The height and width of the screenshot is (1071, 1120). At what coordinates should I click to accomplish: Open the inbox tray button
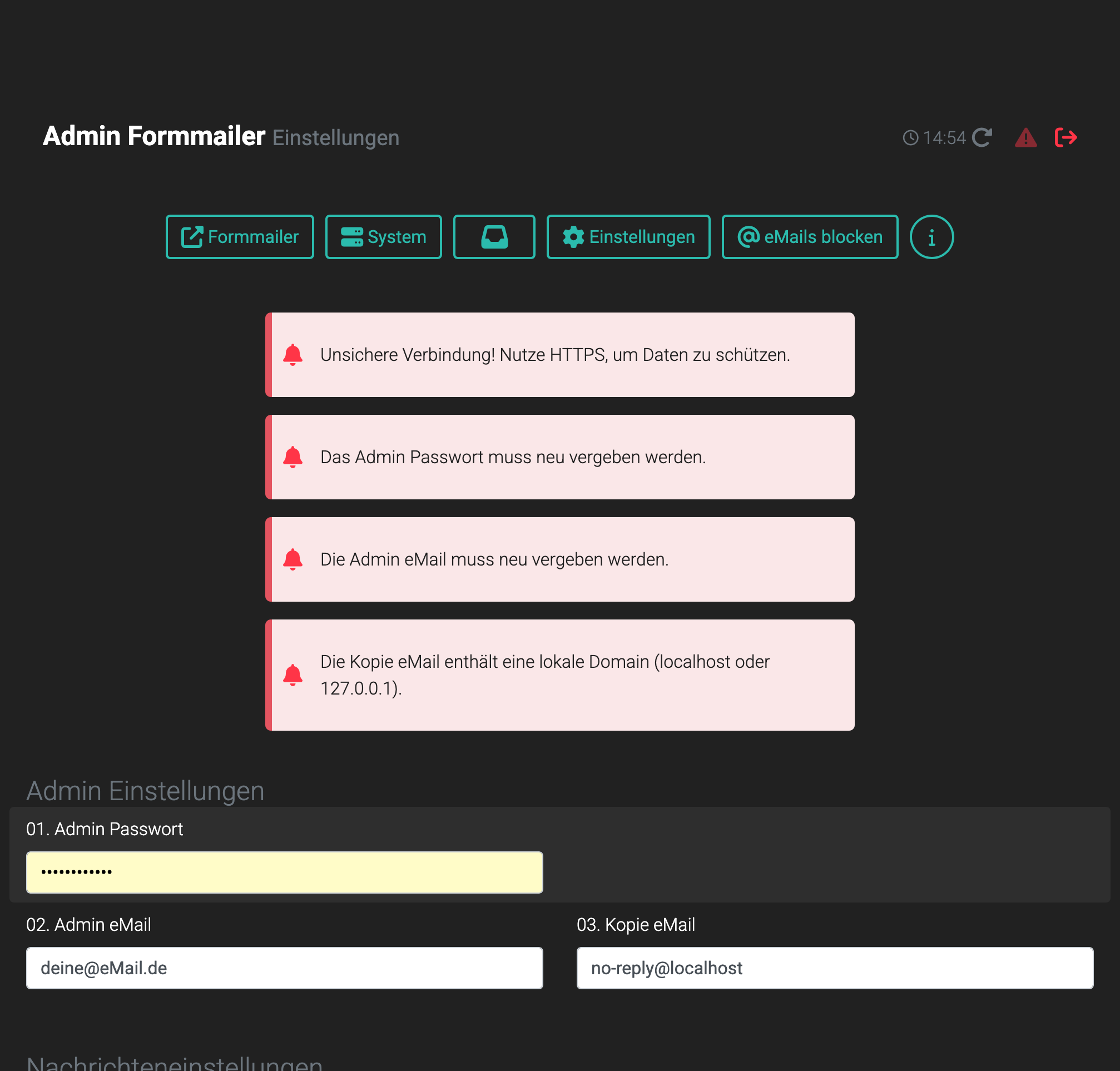pos(494,237)
